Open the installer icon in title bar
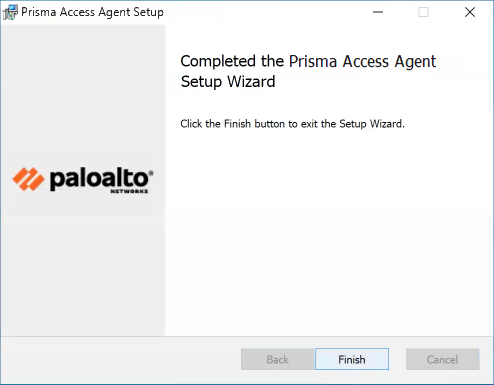 10,12
